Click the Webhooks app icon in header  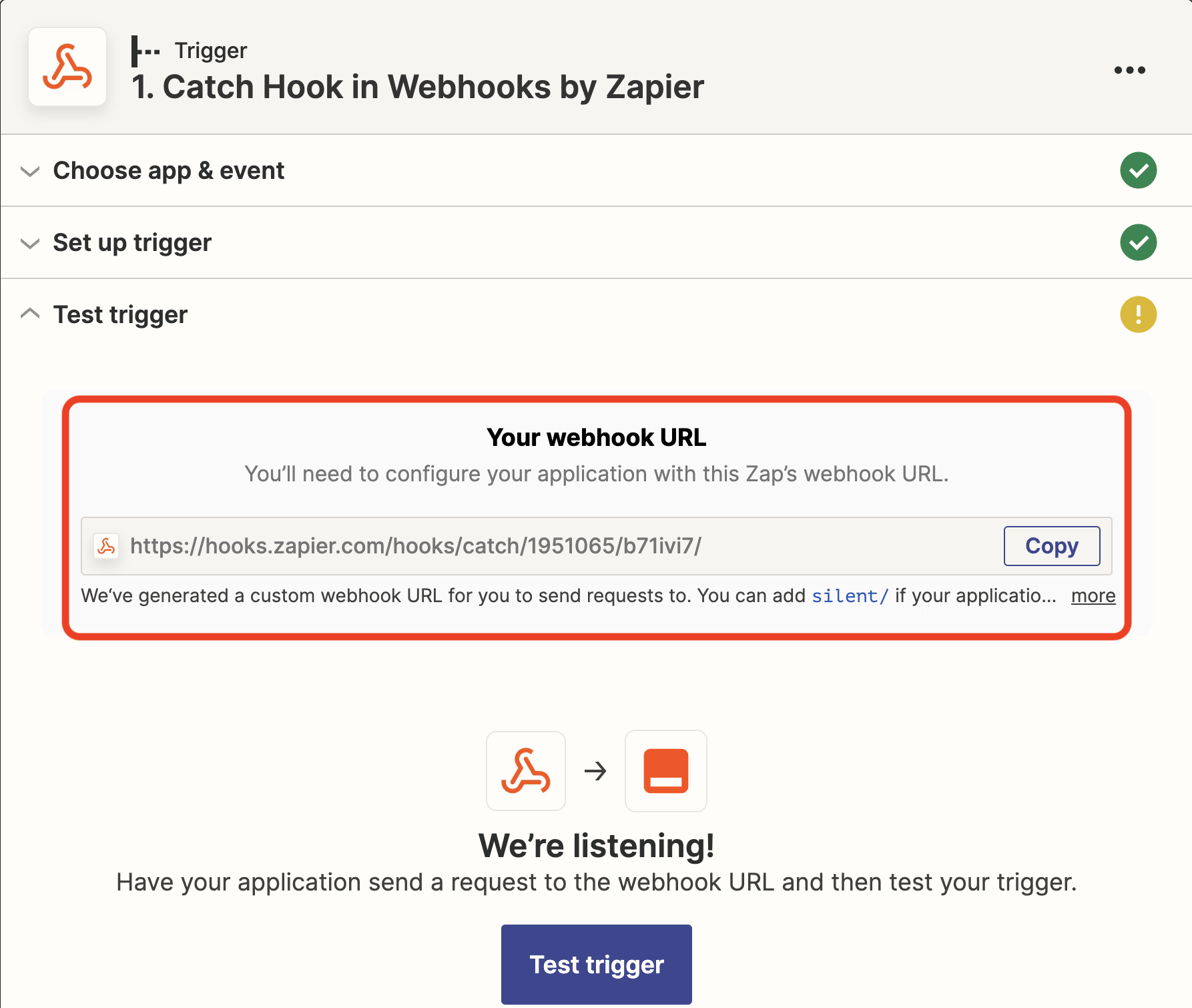pyautogui.click(x=67, y=67)
